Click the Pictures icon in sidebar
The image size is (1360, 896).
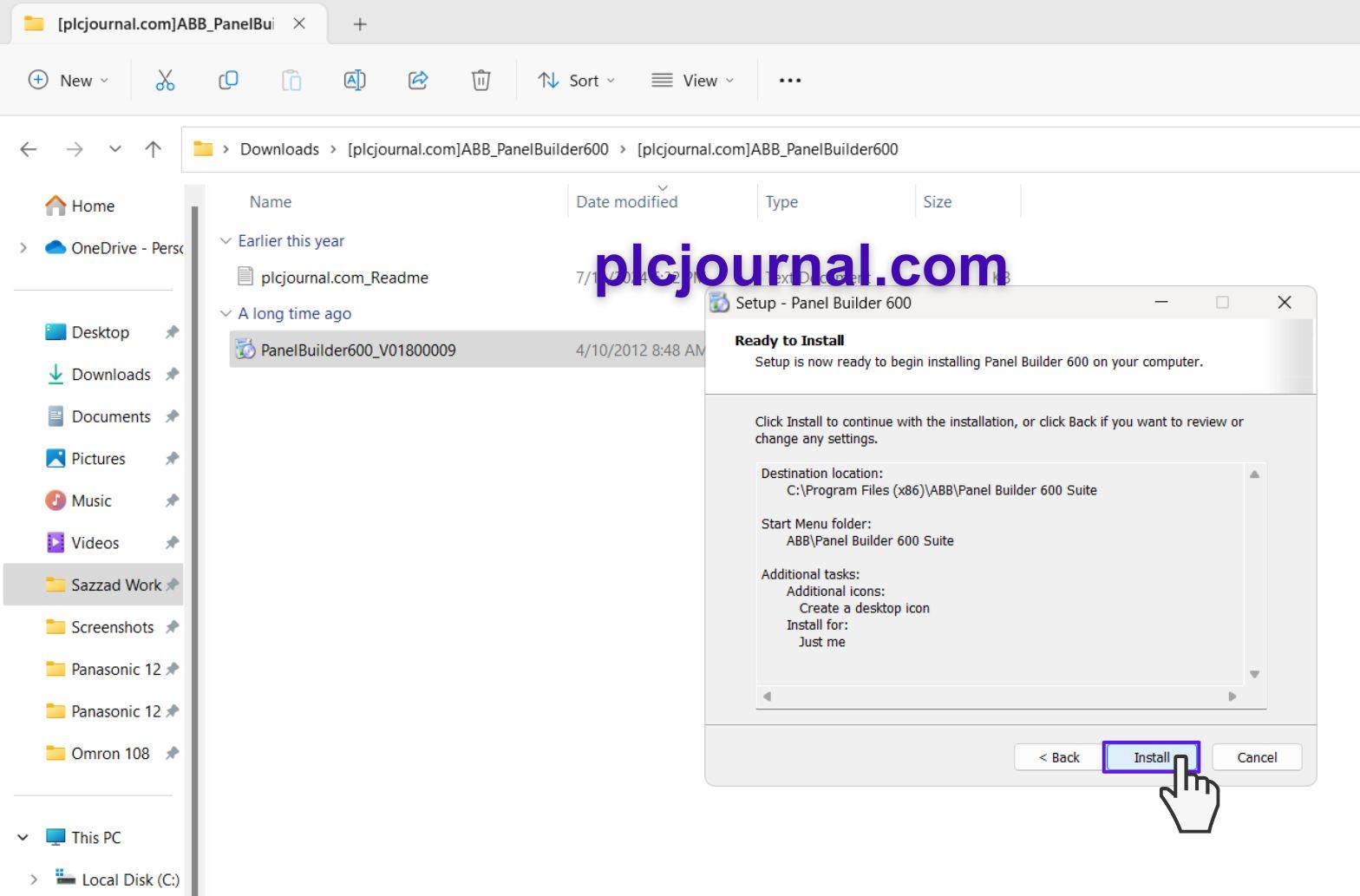click(56, 458)
